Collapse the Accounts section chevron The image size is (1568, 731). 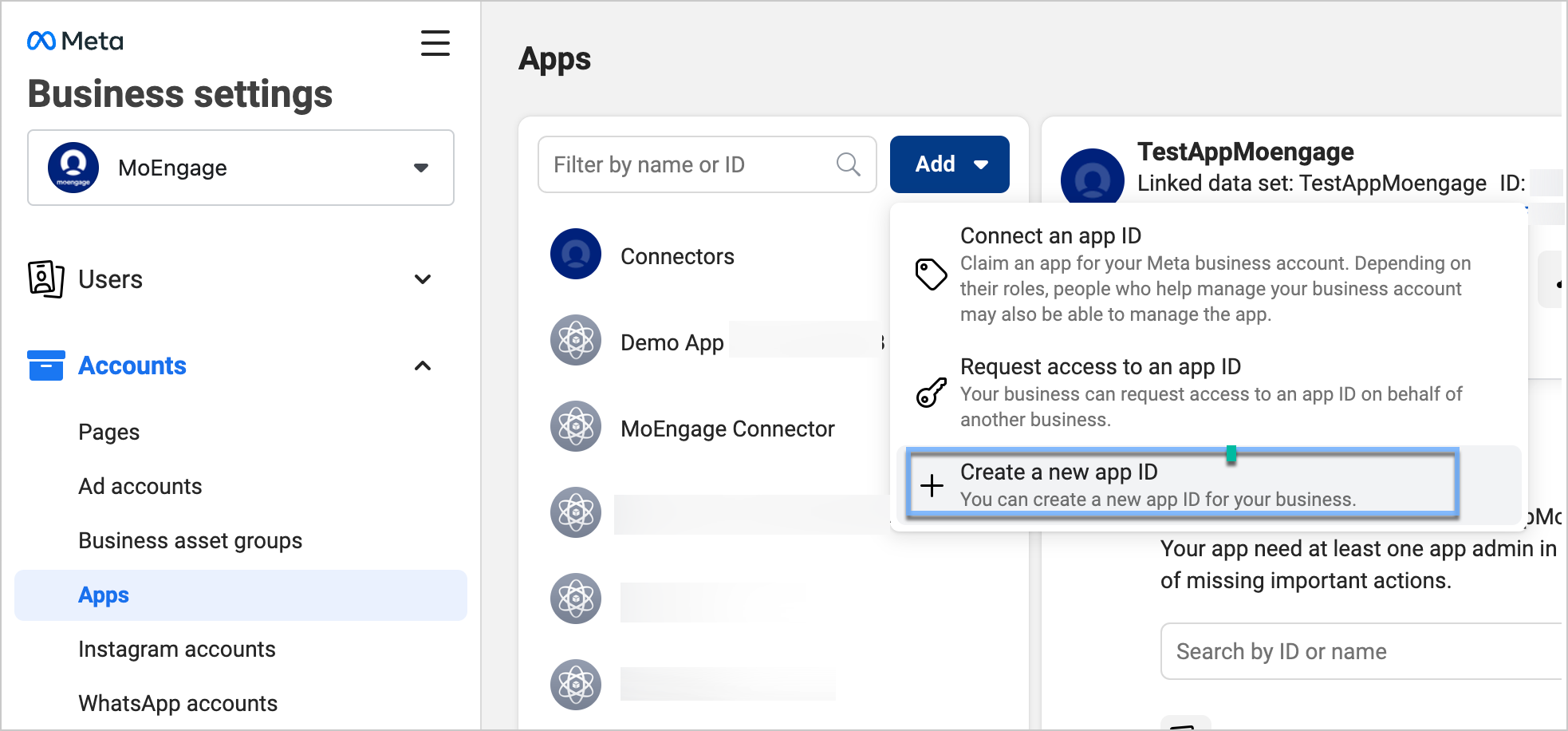[423, 365]
